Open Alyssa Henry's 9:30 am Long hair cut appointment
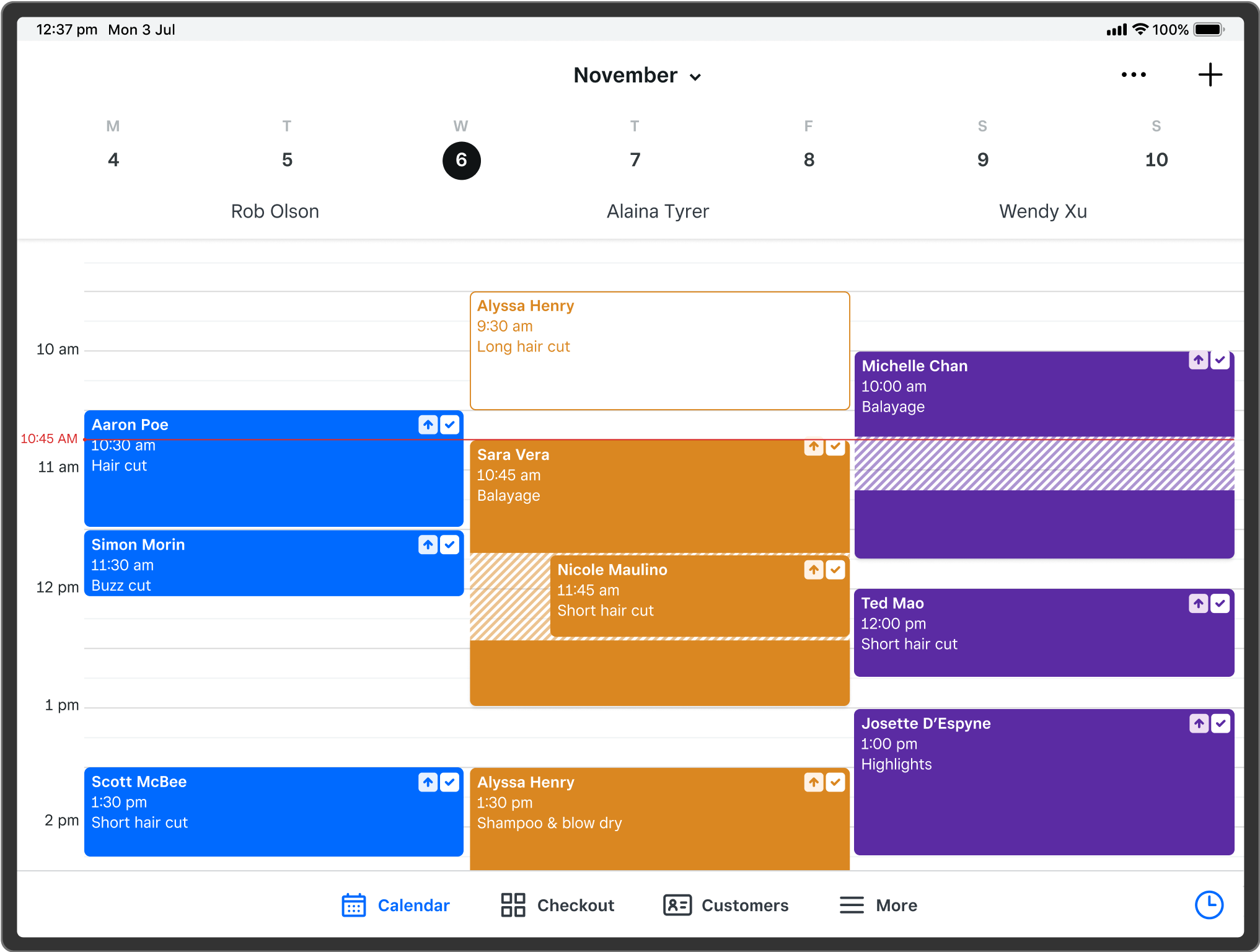This screenshot has height=952, width=1260. coord(659,350)
